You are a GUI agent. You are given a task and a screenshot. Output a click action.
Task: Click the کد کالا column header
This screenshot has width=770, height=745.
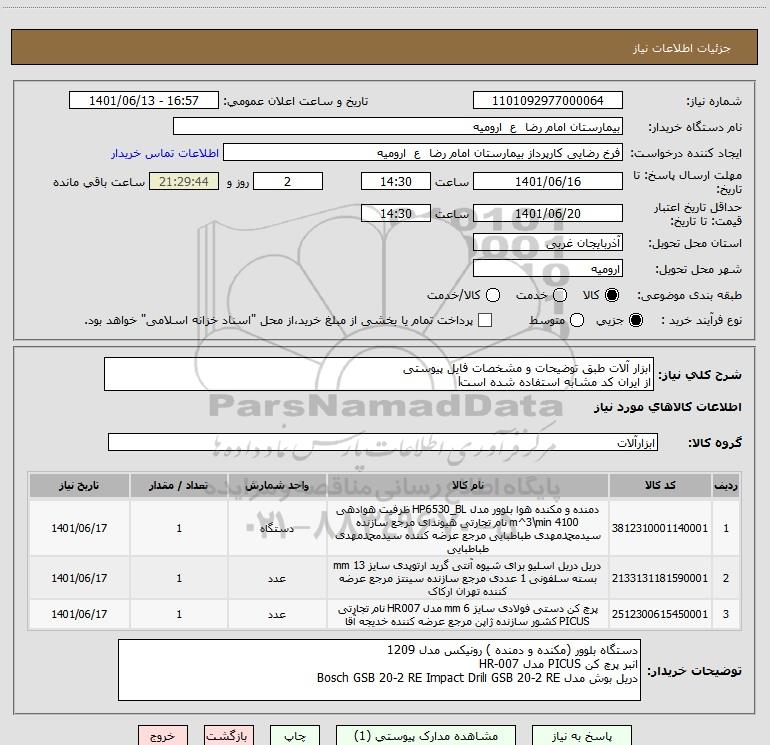(660, 485)
